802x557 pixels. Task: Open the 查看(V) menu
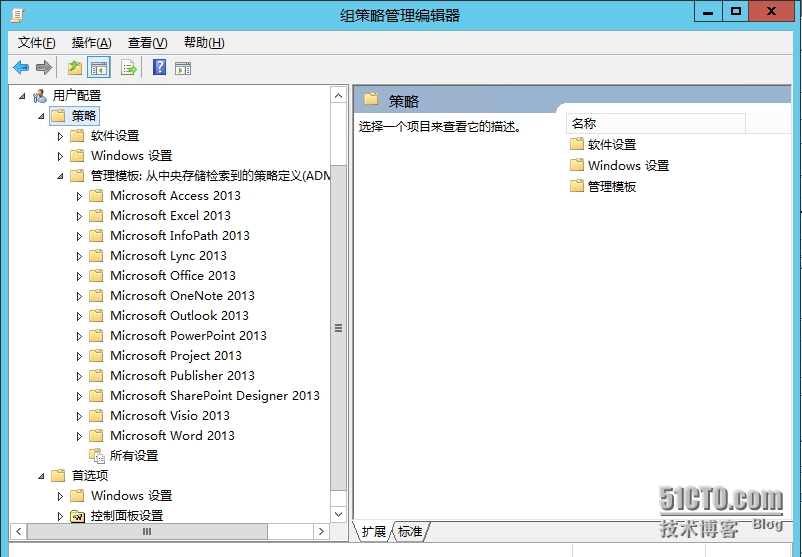147,43
